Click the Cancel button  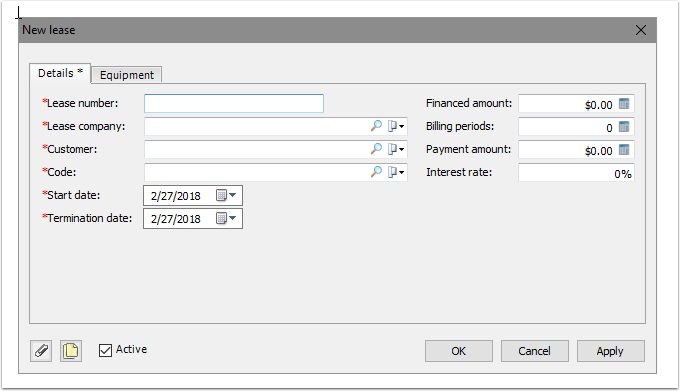point(534,351)
